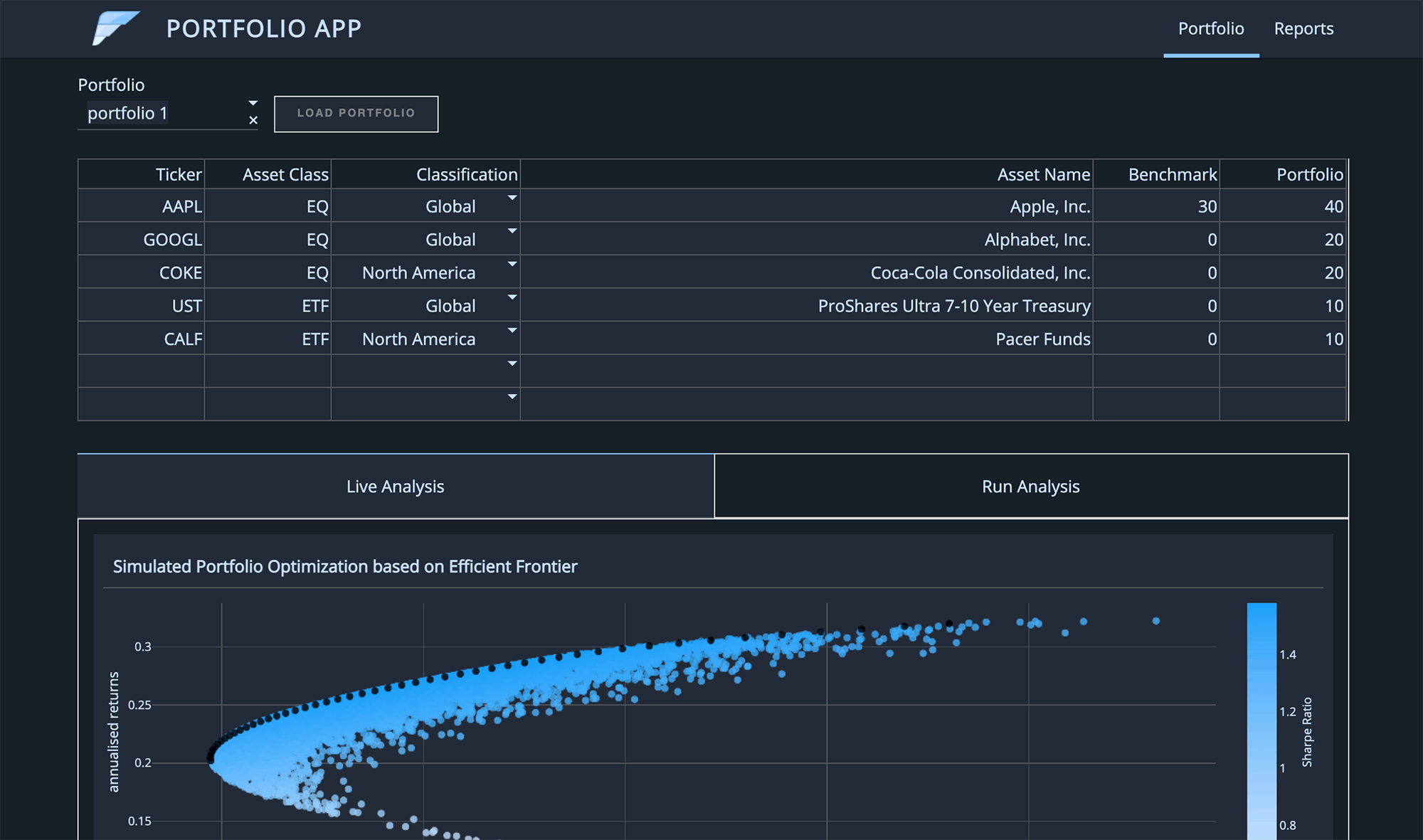
Task: Open the portfolio selector dropdown arrow
Action: click(x=253, y=104)
